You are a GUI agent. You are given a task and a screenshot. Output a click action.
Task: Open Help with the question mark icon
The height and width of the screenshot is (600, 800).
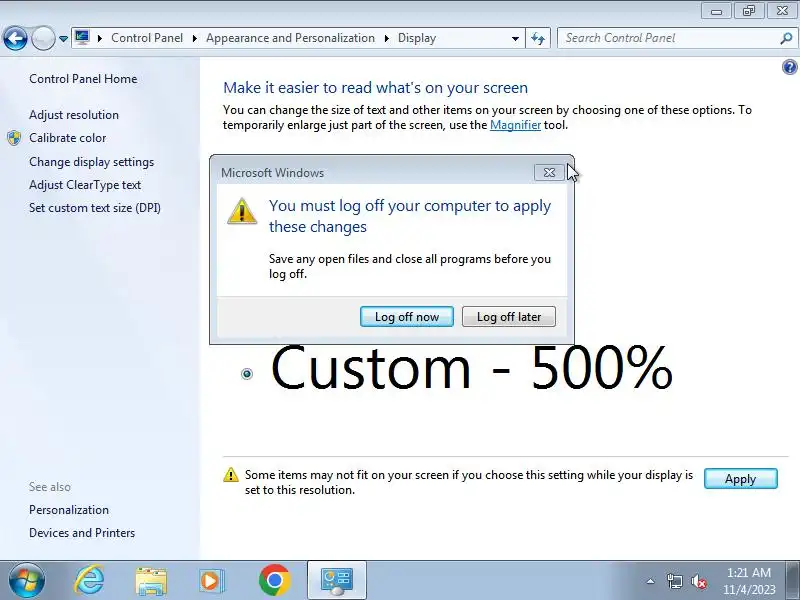point(789,67)
